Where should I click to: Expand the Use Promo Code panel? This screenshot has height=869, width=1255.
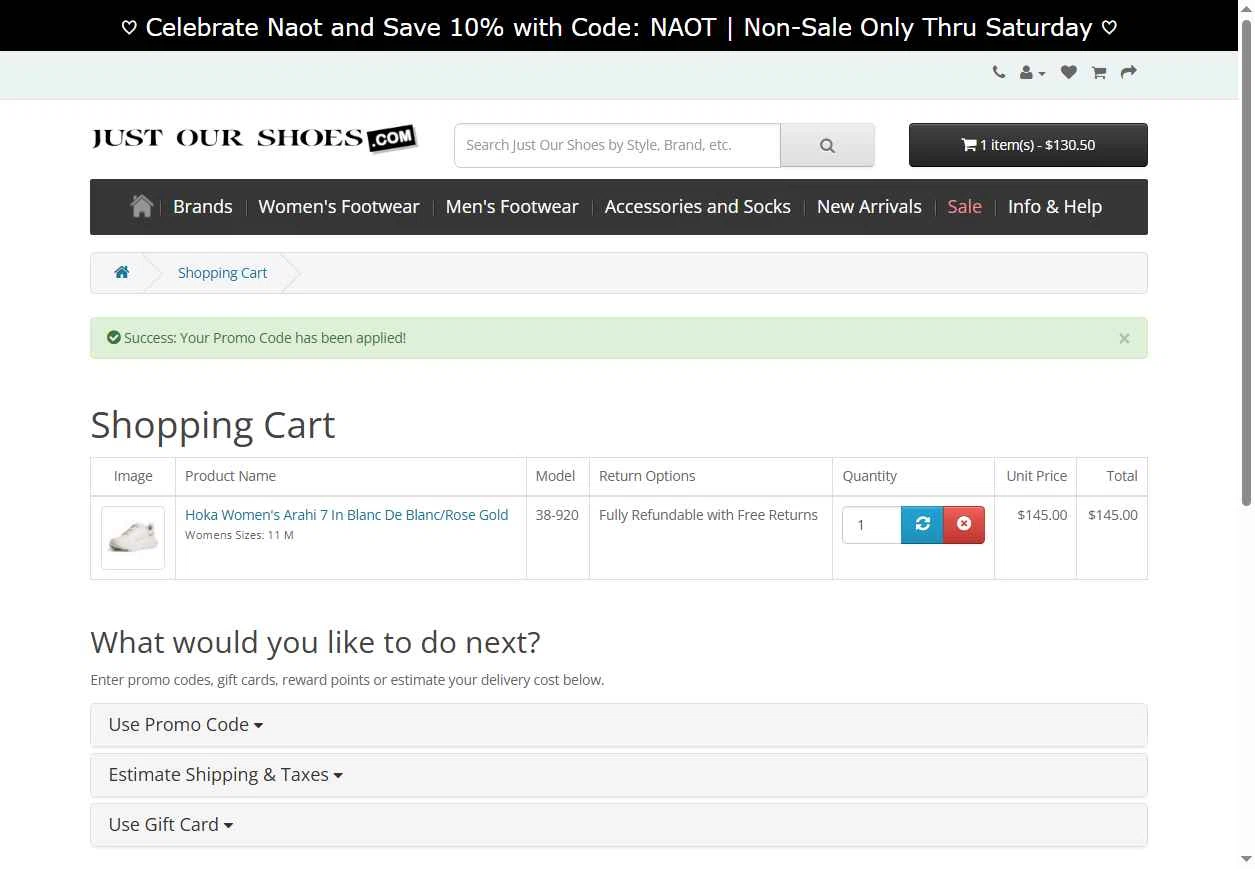(x=618, y=725)
